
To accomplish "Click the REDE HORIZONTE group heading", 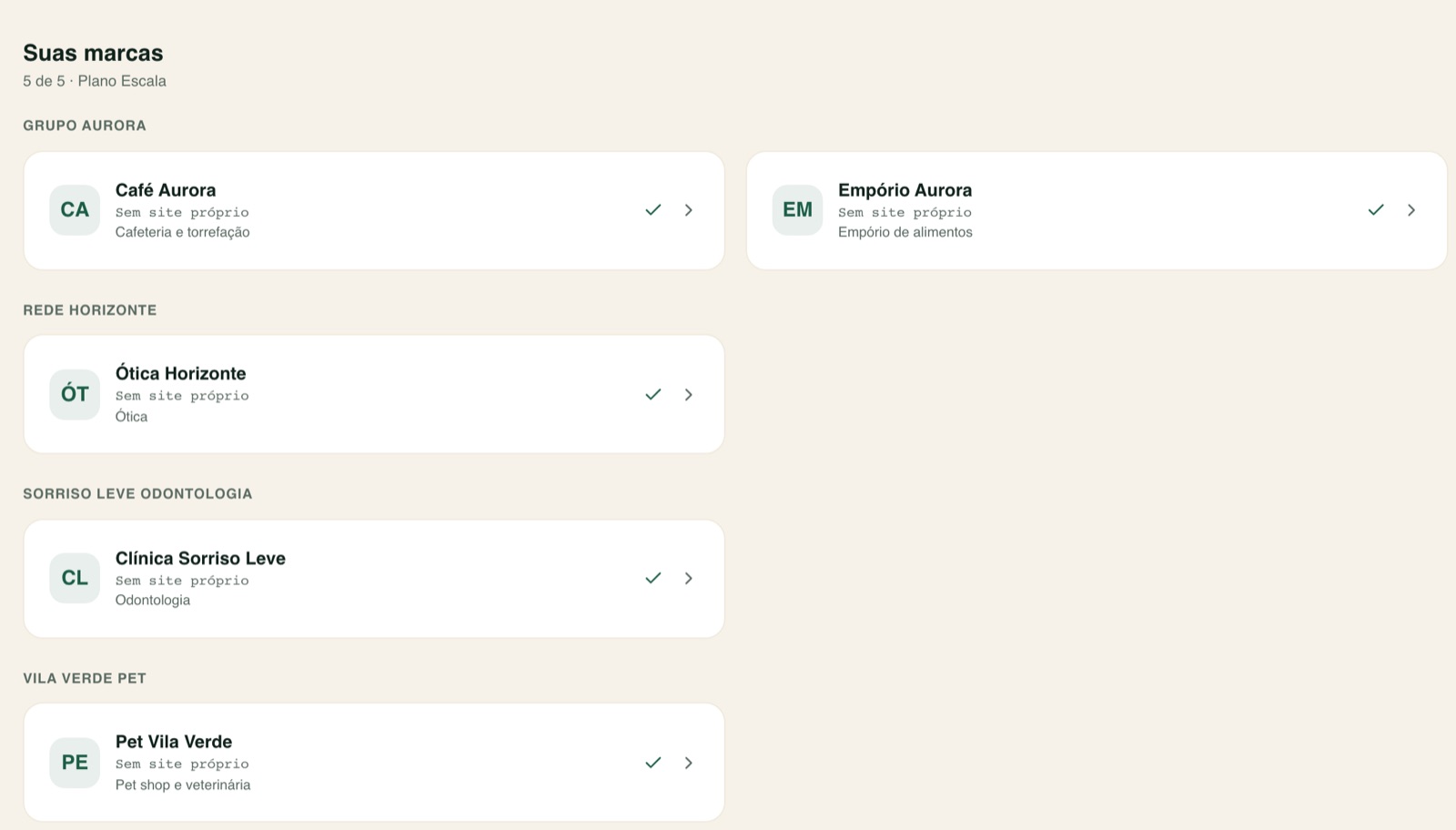I will coord(90,310).
